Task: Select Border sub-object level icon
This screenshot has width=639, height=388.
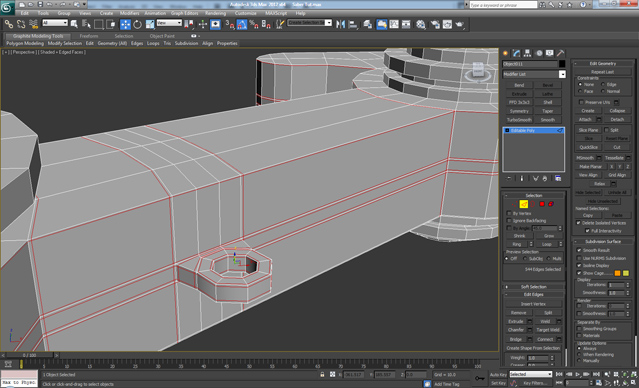Action: pos(533,204)
